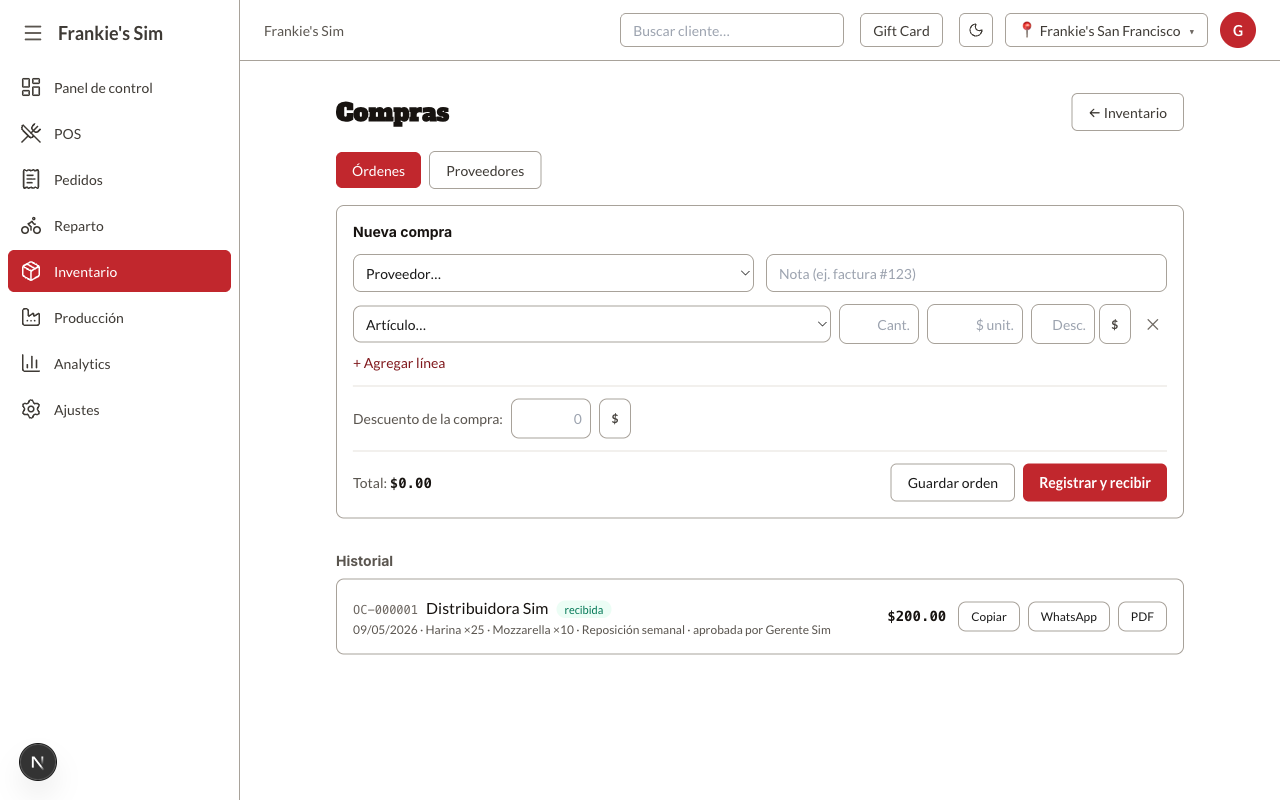Click the Producción factory icon

pyautogui.click(x=31, y=318)
